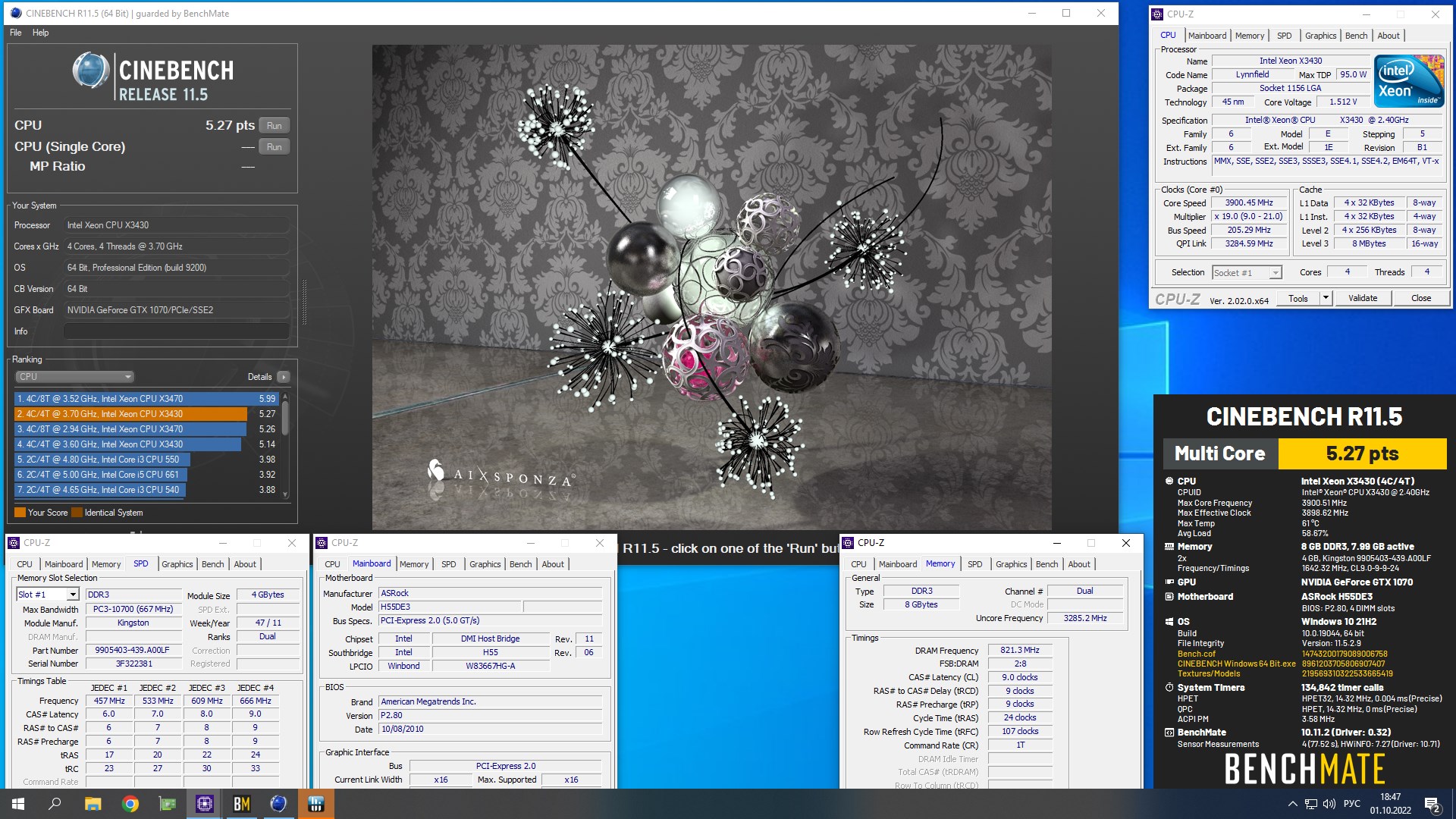Switch to Bench tab in CPU-Z CPU window
Viewport: 1456px width, 819px height.
click(x=1356, y=36)
